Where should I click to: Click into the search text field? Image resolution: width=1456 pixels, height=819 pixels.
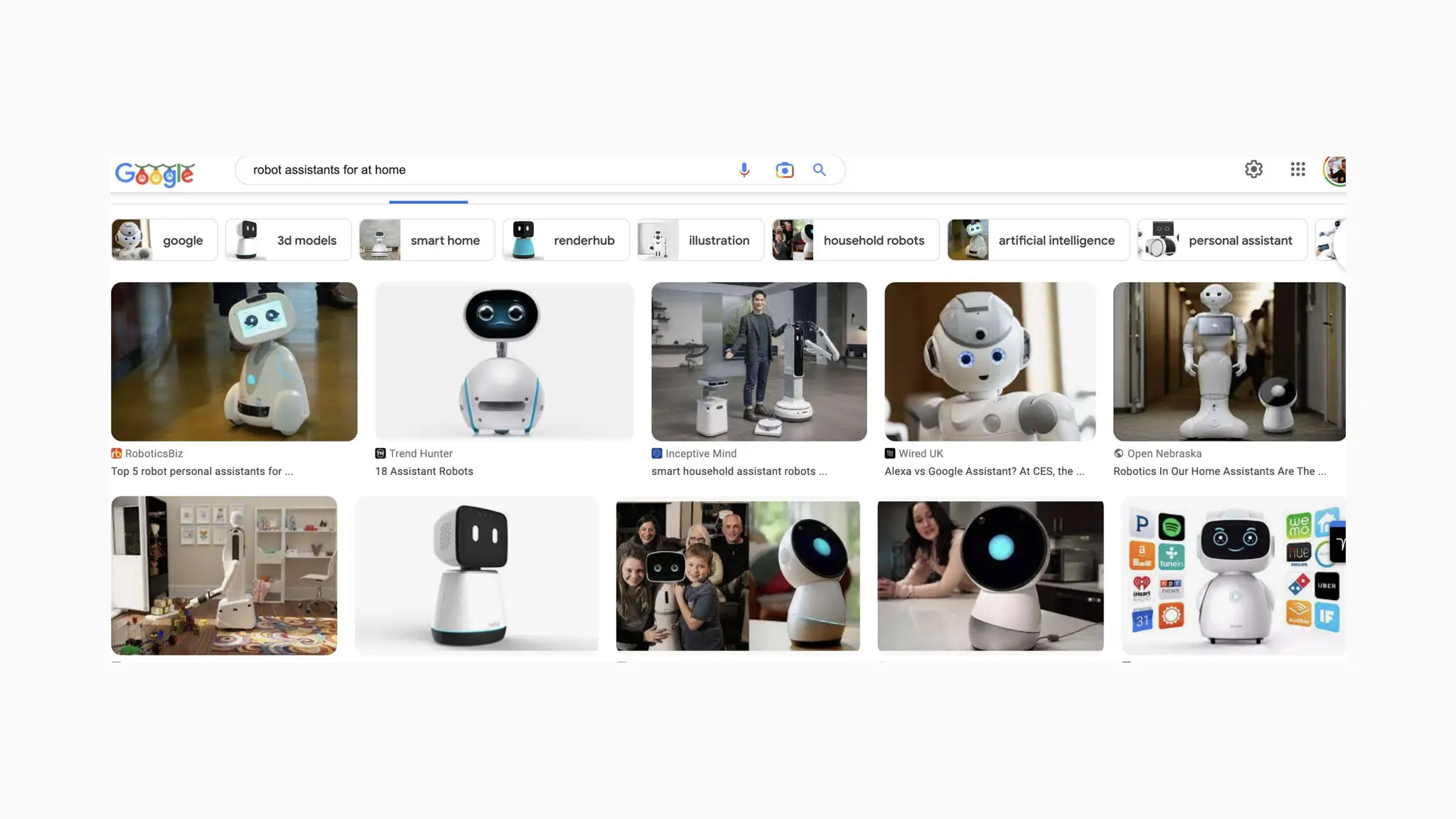(483, 170)
